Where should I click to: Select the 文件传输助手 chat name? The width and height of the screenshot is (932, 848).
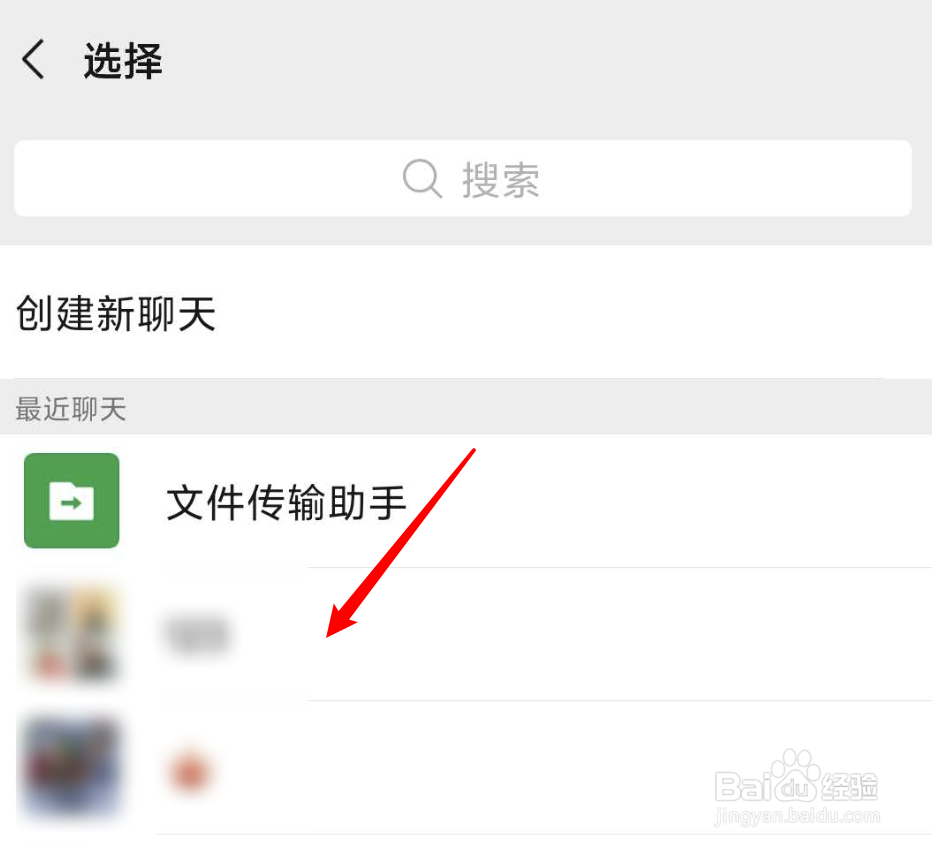coord(286,503)
